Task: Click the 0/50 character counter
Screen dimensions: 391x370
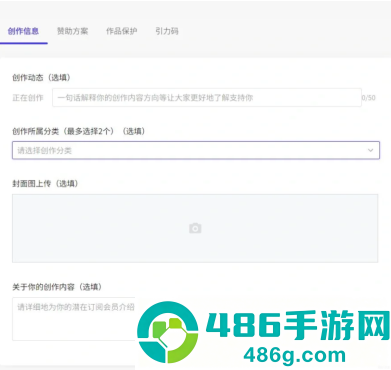Action: point(369,98)
